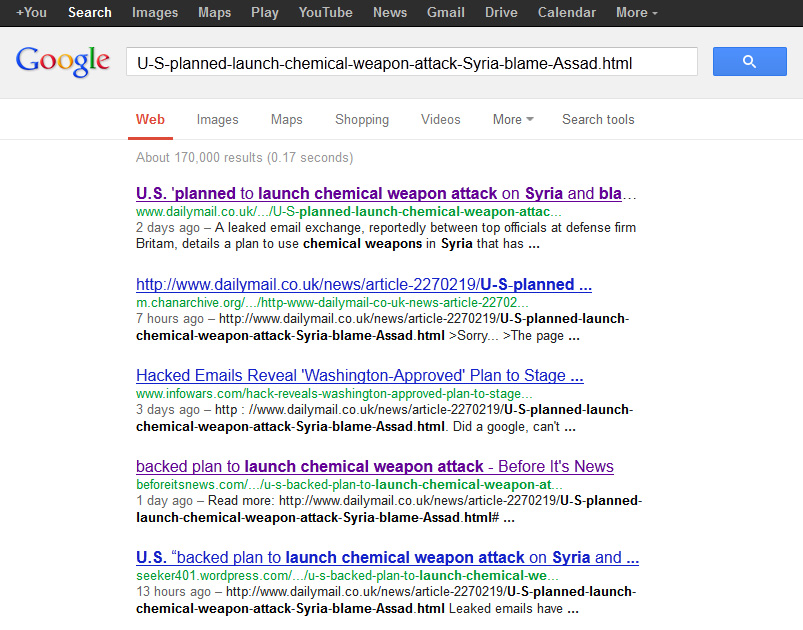Click the '3 days ago' snippet text
803x630 pixels.
tap(385, 418)
